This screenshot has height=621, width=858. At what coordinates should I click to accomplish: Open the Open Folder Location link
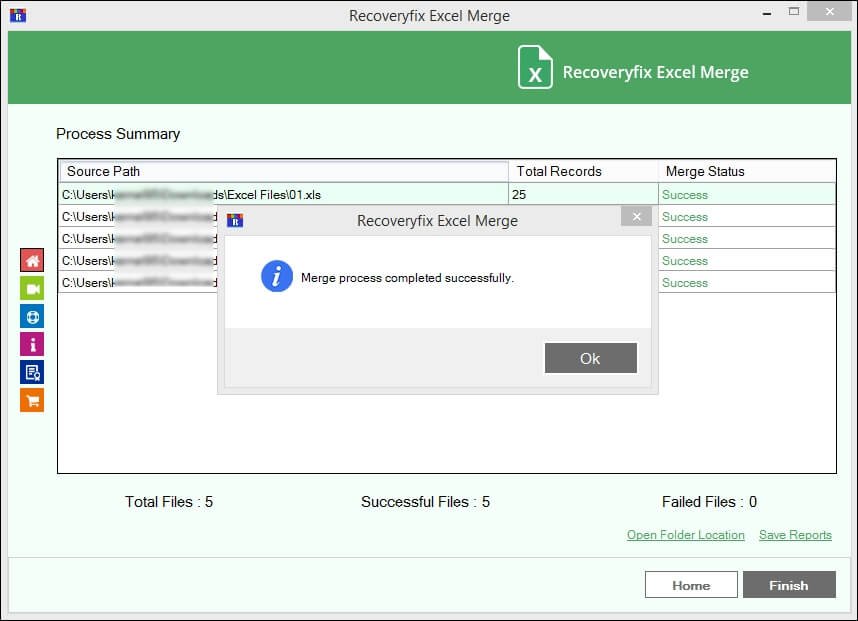[x=686, y=535]
